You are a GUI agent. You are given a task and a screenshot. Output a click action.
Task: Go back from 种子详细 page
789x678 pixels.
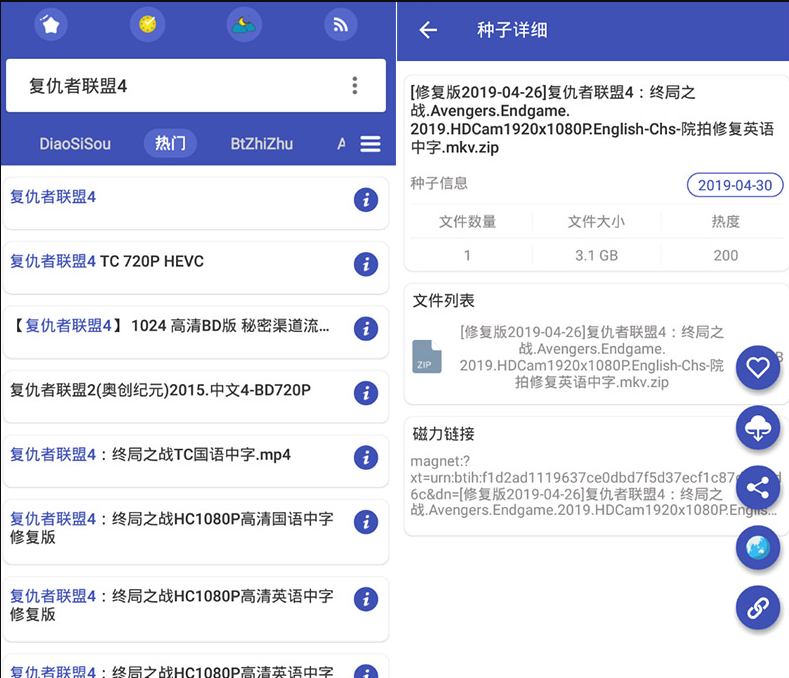coord(428,30)
